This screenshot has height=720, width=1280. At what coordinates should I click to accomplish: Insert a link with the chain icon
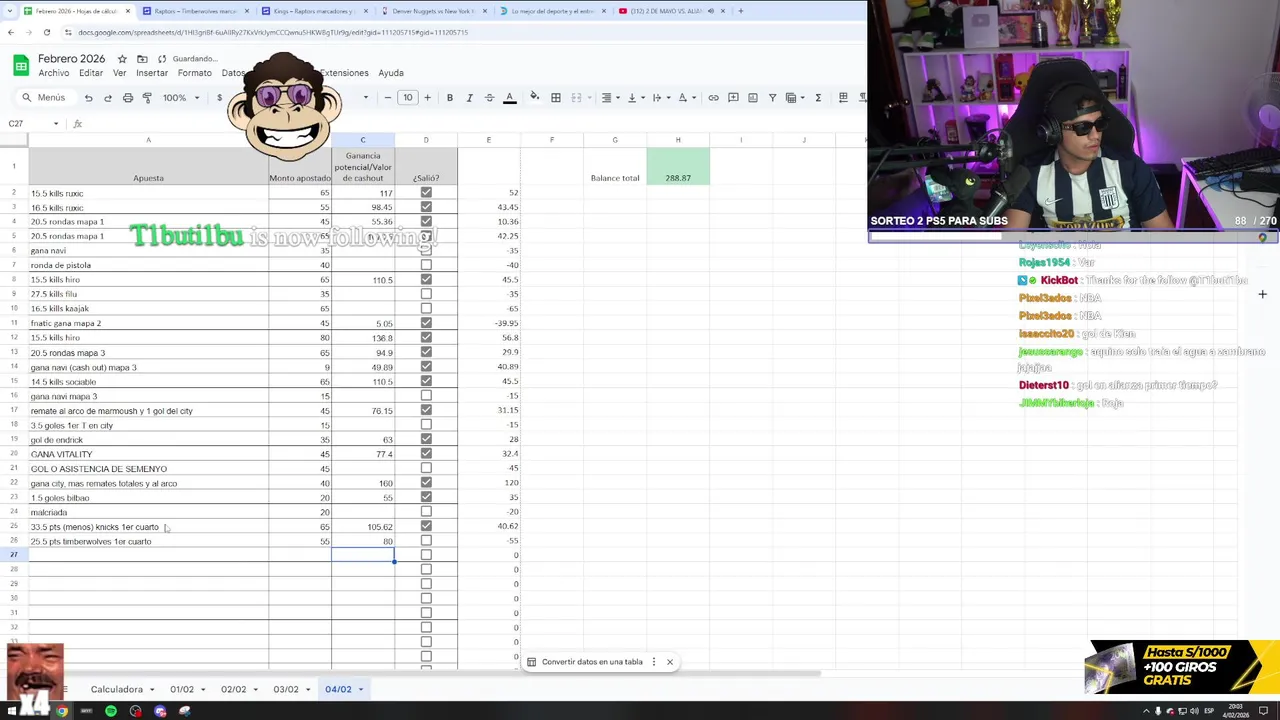pyautogui.click(x=713, y=98)
